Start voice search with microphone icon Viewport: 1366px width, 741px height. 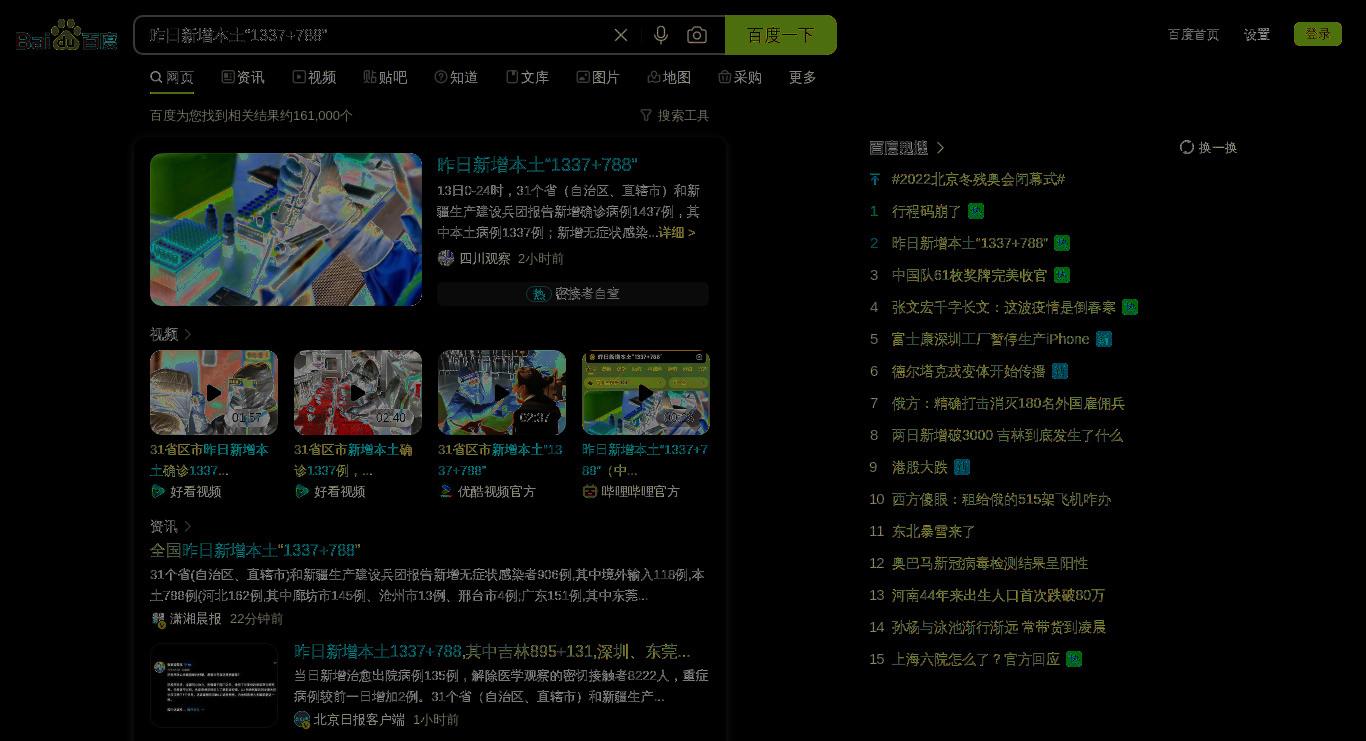(x=660, y=35)
